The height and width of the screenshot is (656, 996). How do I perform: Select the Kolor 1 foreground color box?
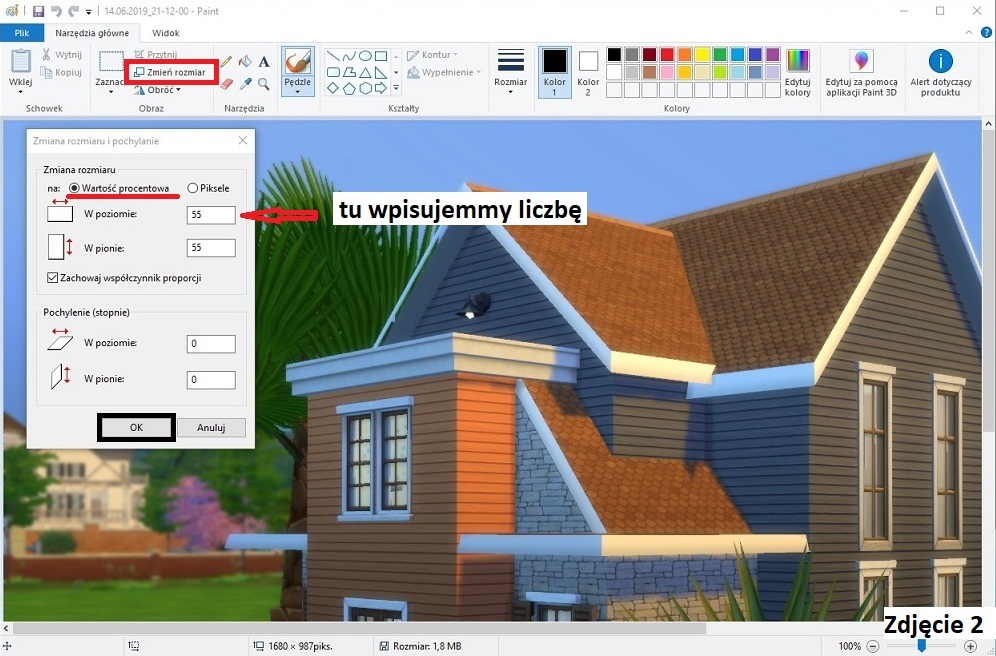coord(555,72)
